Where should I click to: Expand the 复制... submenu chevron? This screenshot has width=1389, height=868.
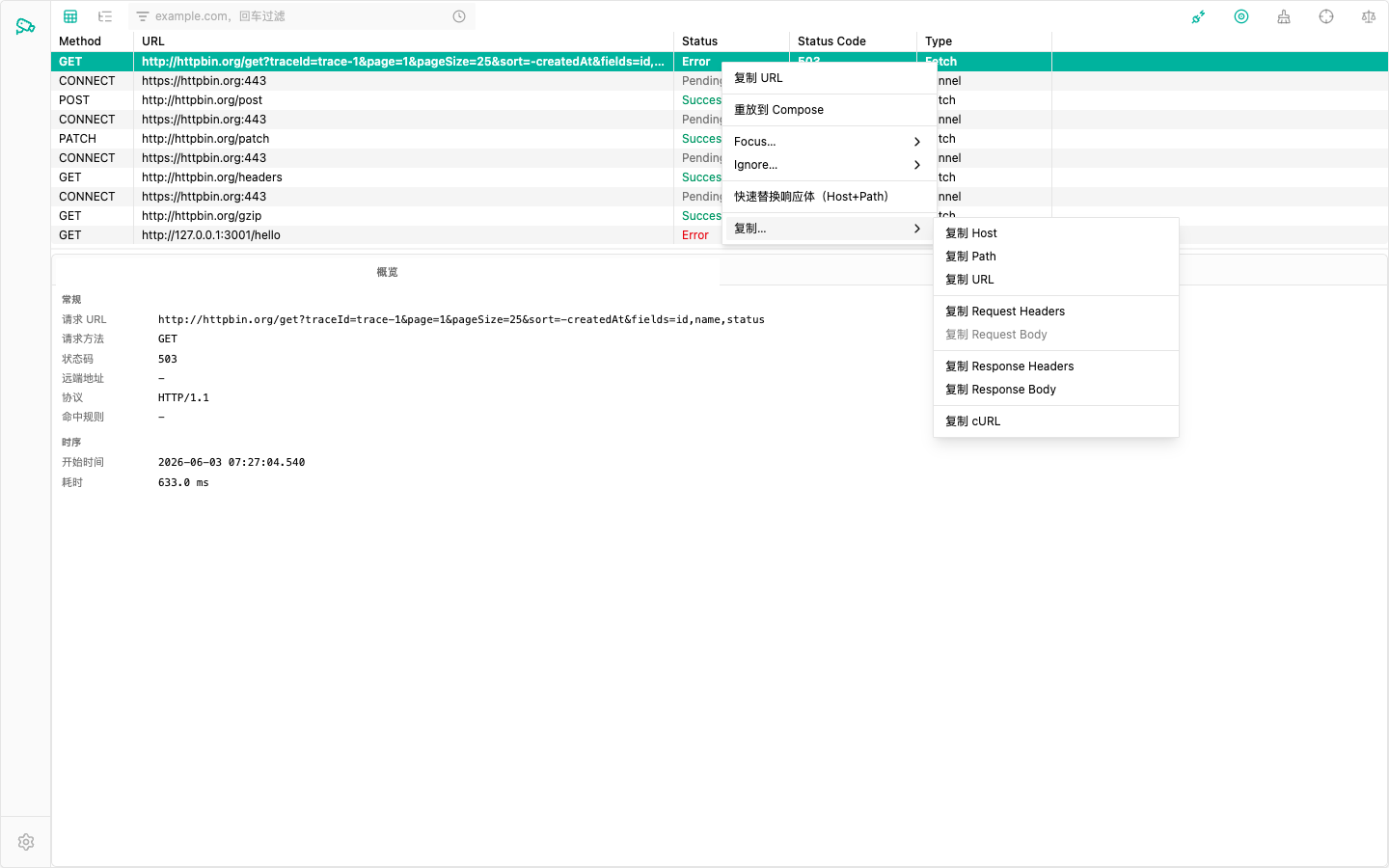pos(917,229)
